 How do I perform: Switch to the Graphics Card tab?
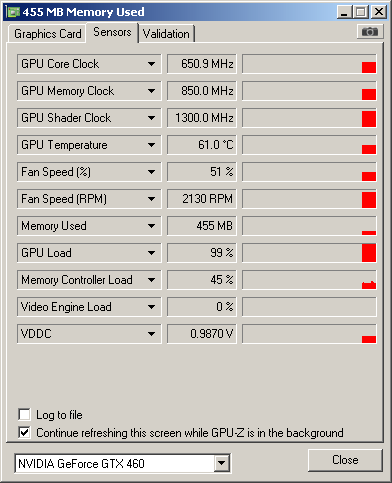(x=48, y=34)
